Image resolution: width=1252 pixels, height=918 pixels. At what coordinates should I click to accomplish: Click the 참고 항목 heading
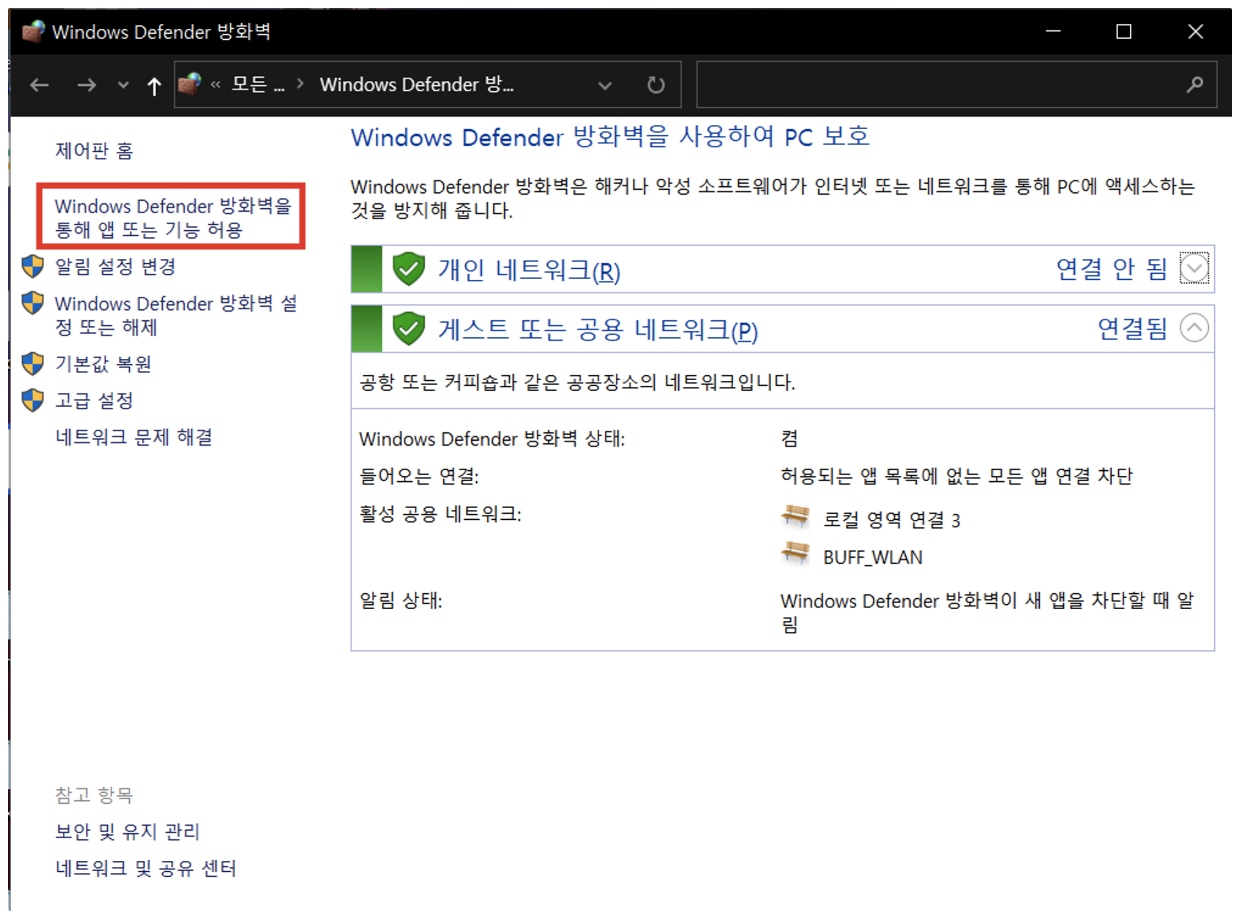[x=94, y=796]
